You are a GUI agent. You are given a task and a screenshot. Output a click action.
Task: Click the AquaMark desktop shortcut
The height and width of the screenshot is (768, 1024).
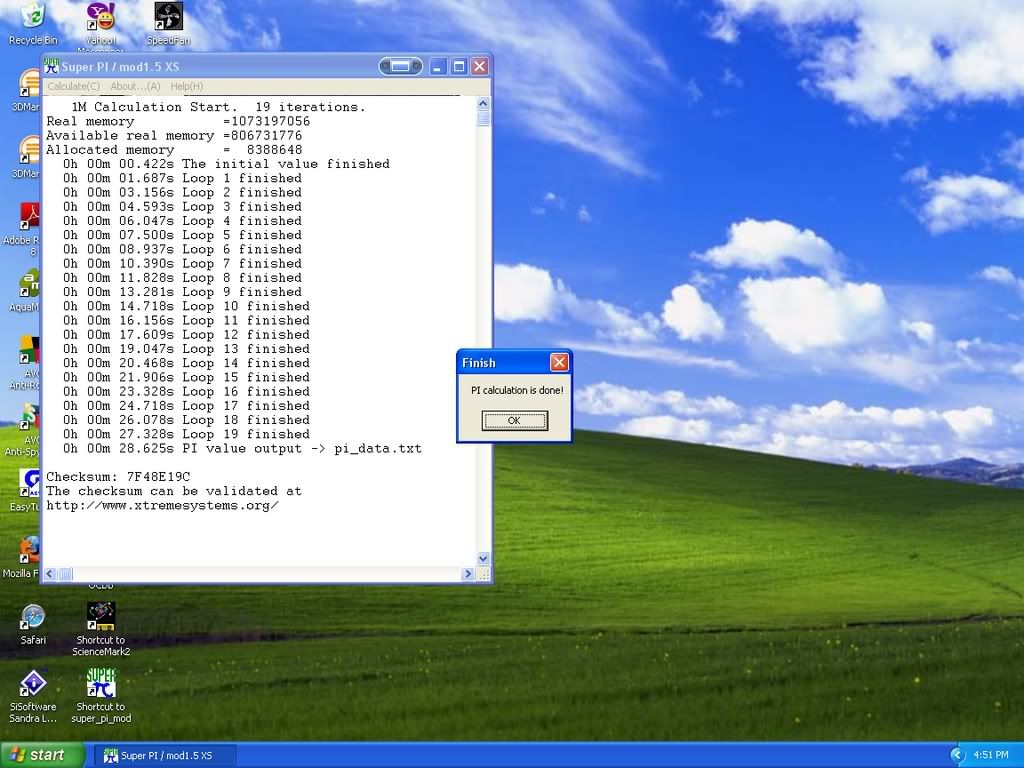(27, 290)
